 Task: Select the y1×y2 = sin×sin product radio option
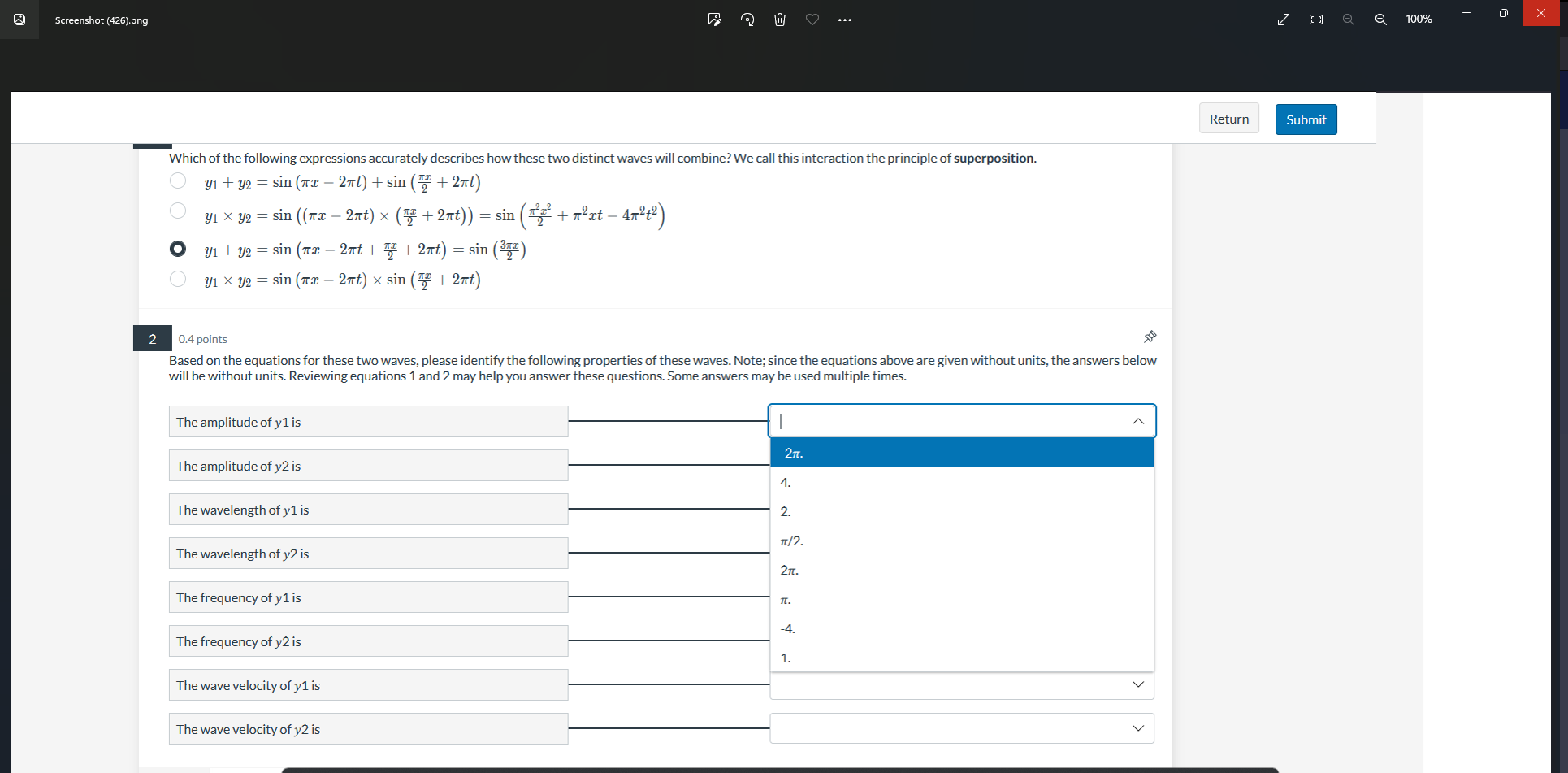tap(178, 279)
